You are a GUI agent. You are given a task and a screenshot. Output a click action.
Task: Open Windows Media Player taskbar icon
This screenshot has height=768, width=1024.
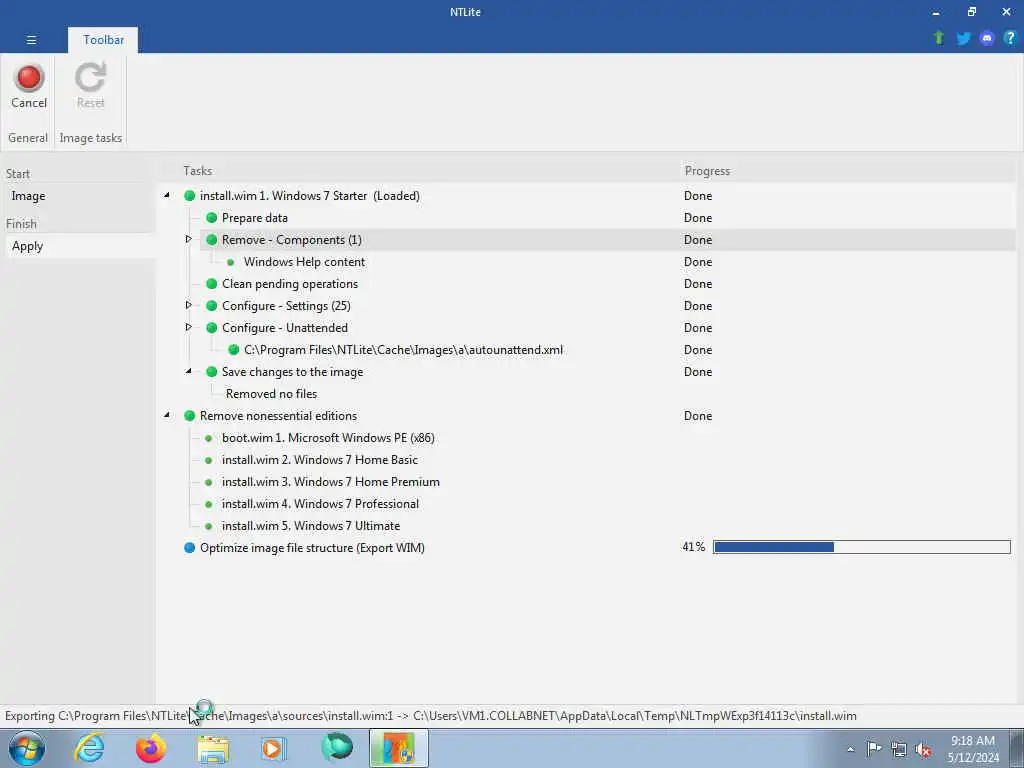pyautogui.click(x=274, y=748)
